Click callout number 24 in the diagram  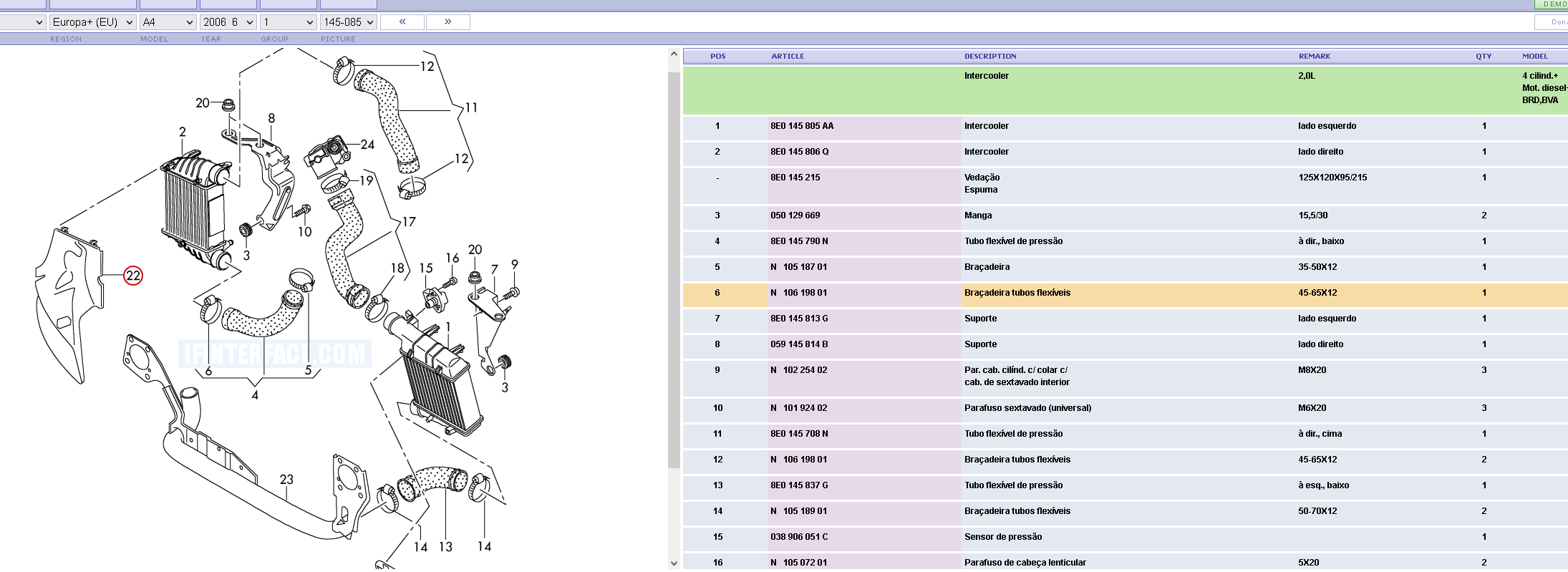coord(367,145)
